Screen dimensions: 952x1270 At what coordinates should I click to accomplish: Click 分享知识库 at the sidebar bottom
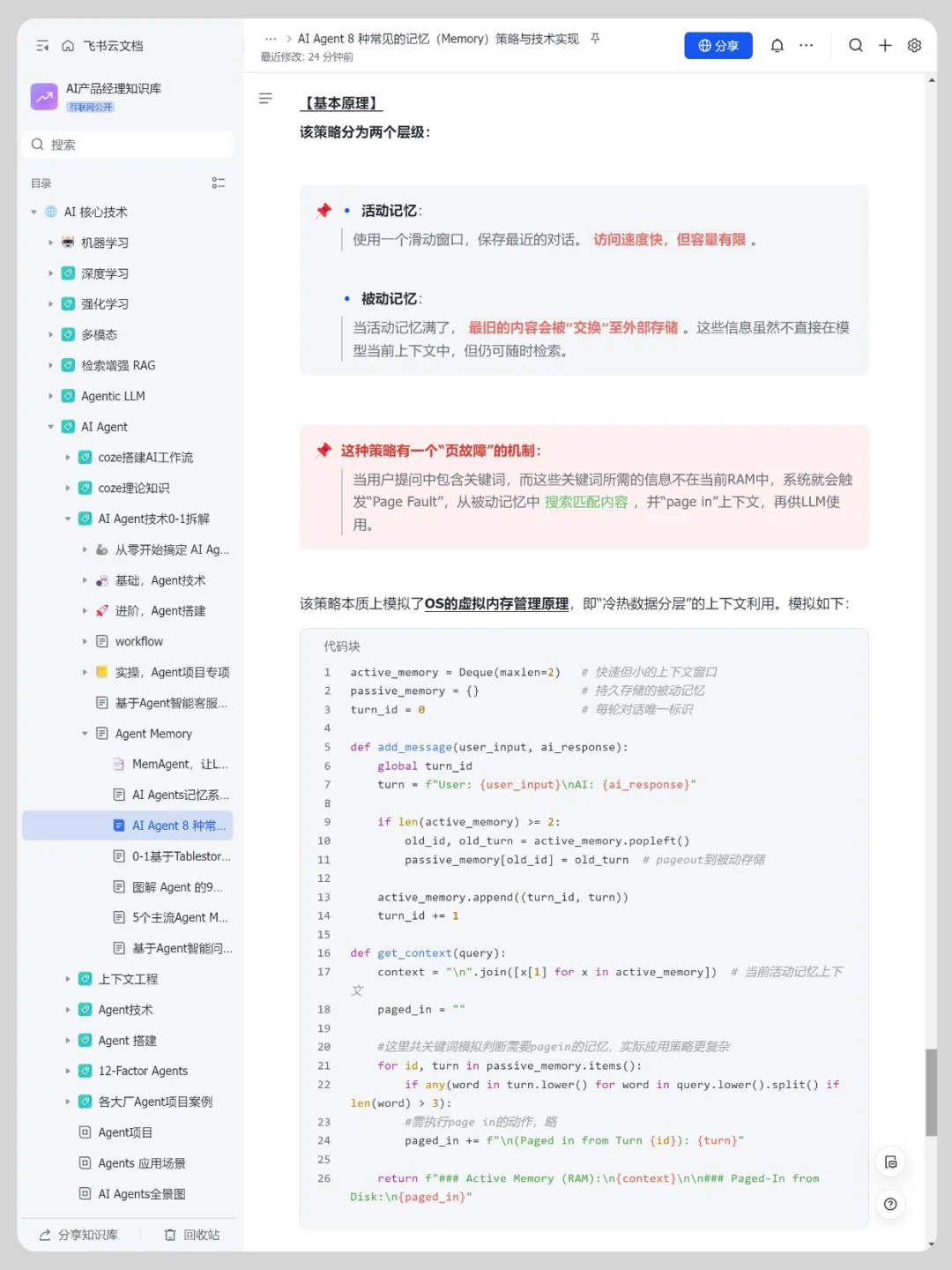[79, 1236]
